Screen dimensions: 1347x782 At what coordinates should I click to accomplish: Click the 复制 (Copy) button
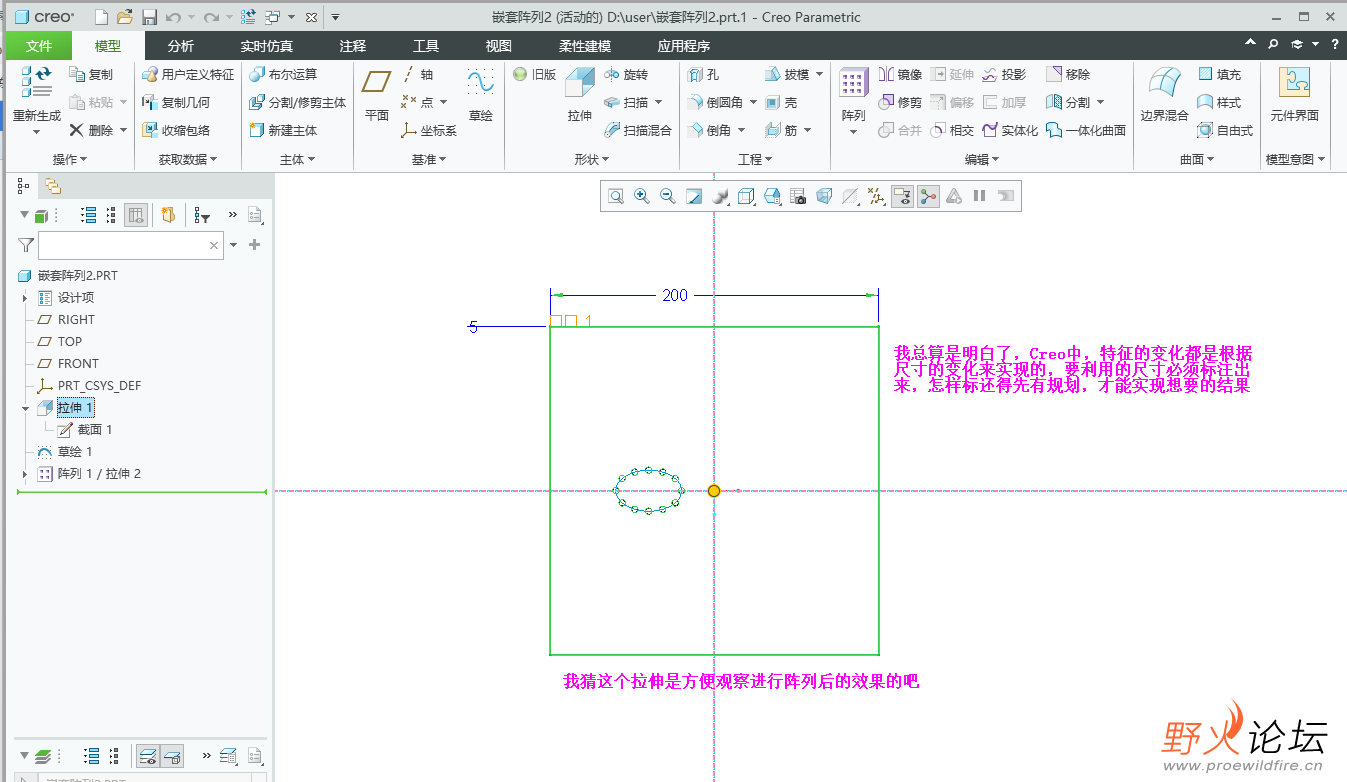pyautogui.click(x=91, y=74)
